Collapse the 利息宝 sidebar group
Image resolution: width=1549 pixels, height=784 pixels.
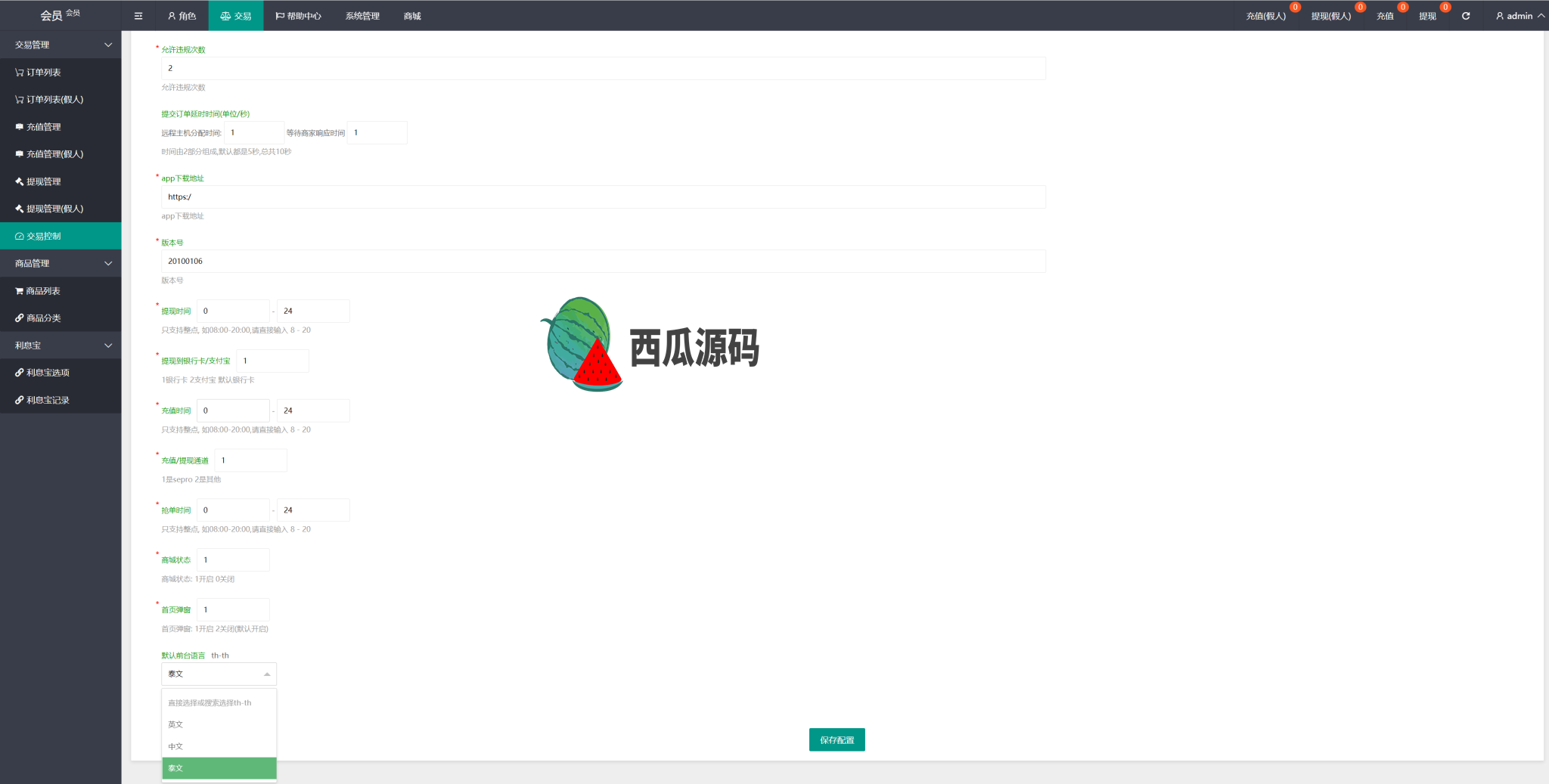tap(61, 345)
